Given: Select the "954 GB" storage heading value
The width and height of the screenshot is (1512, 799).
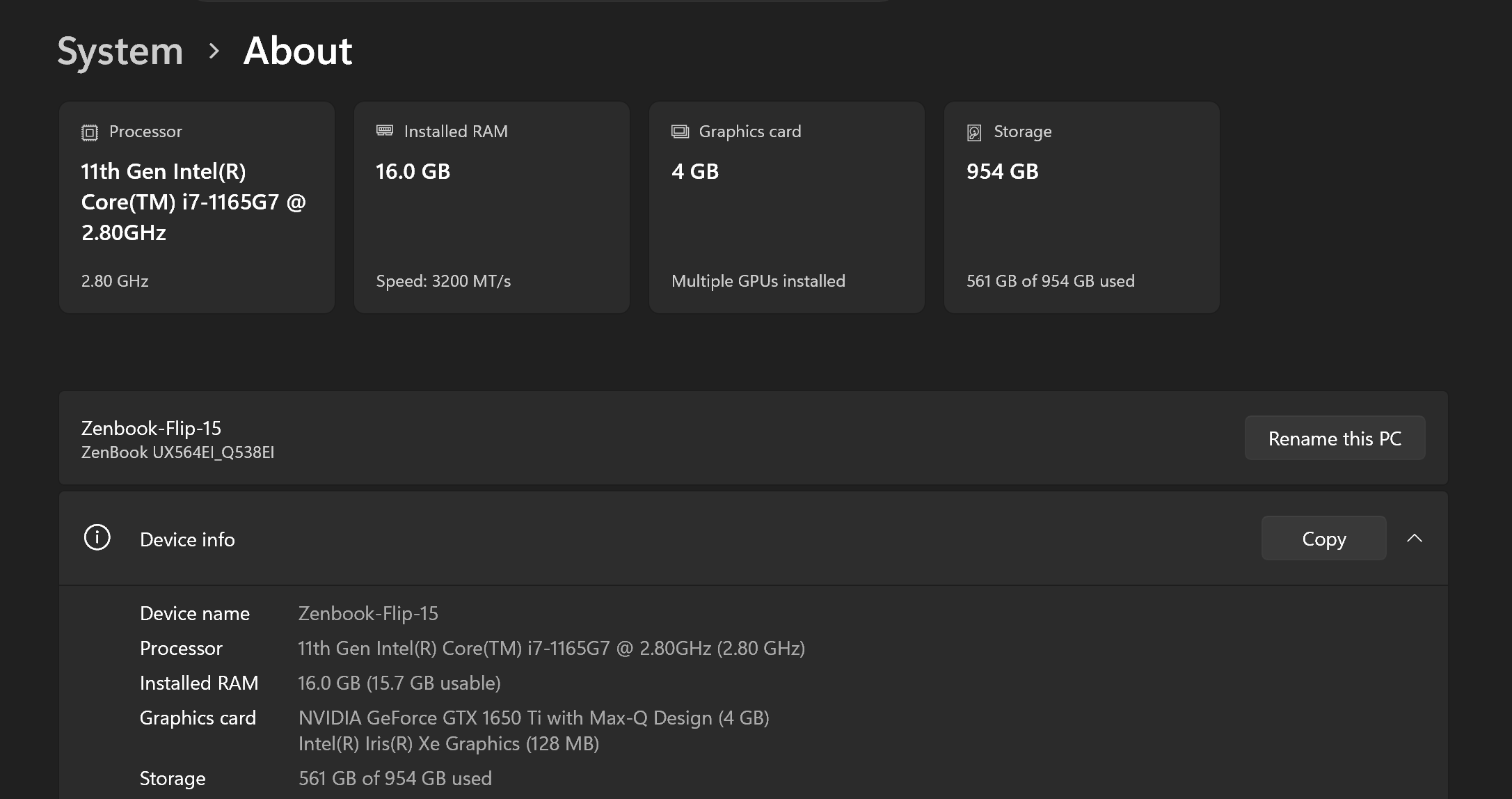Looking at the screenshot, I should tap(1002, 171).
